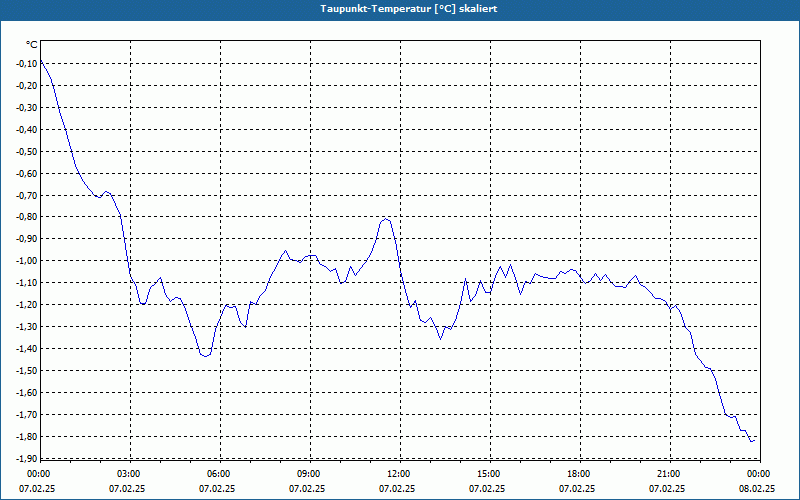800x500 pixels.
Task: Click the 15:00 time label
Action: (488, 474)
